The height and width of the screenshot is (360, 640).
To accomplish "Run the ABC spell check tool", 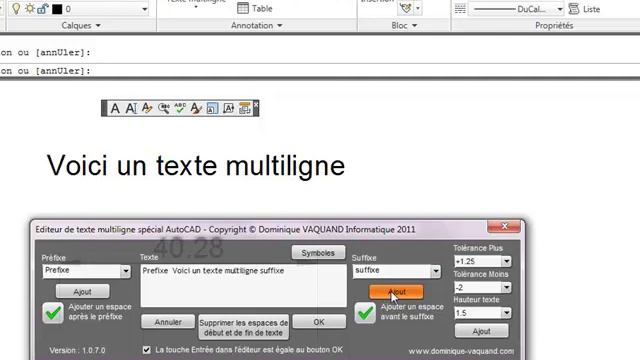I will tap(180, 109).
